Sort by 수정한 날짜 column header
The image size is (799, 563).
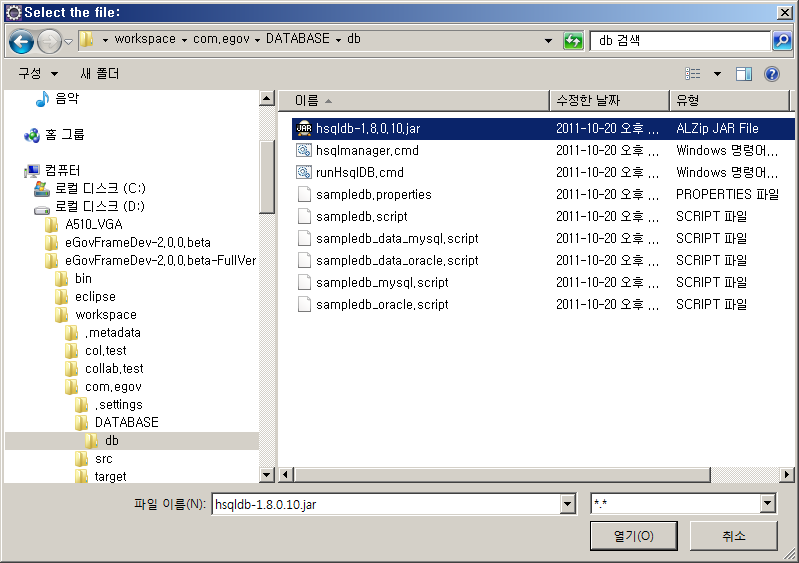(x=588, y=101)
